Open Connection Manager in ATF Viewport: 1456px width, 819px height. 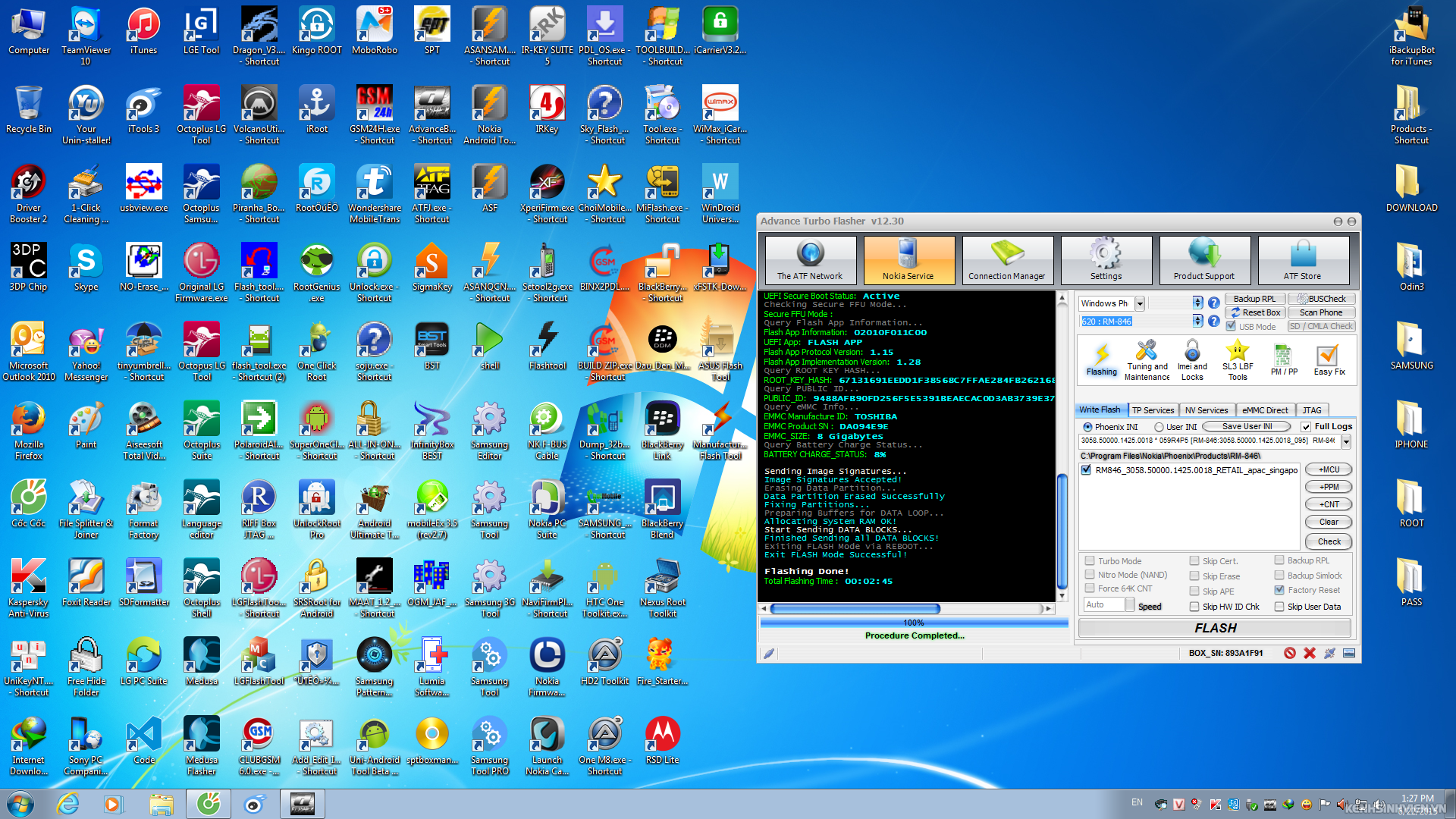click(x=1007, y=259)
